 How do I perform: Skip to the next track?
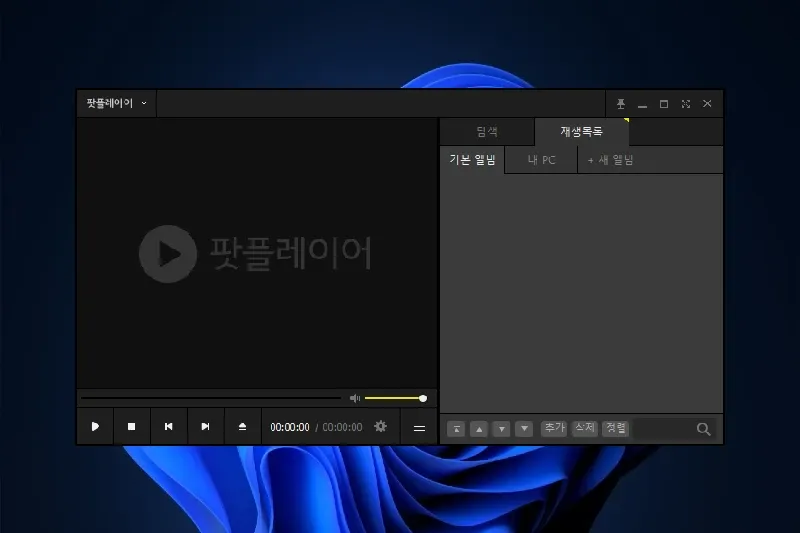pyautogui.click(x=205, y=426)
